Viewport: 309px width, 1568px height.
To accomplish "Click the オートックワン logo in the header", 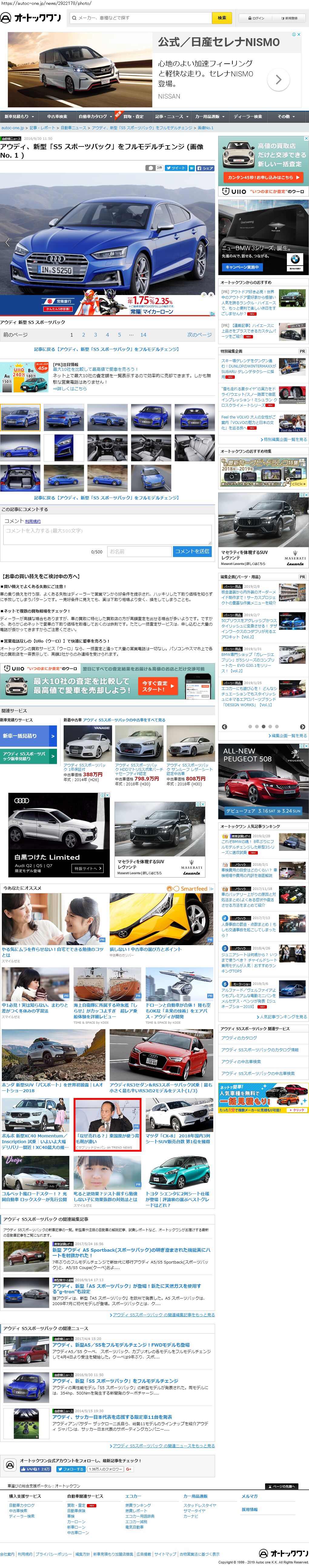I will [31, 18].
